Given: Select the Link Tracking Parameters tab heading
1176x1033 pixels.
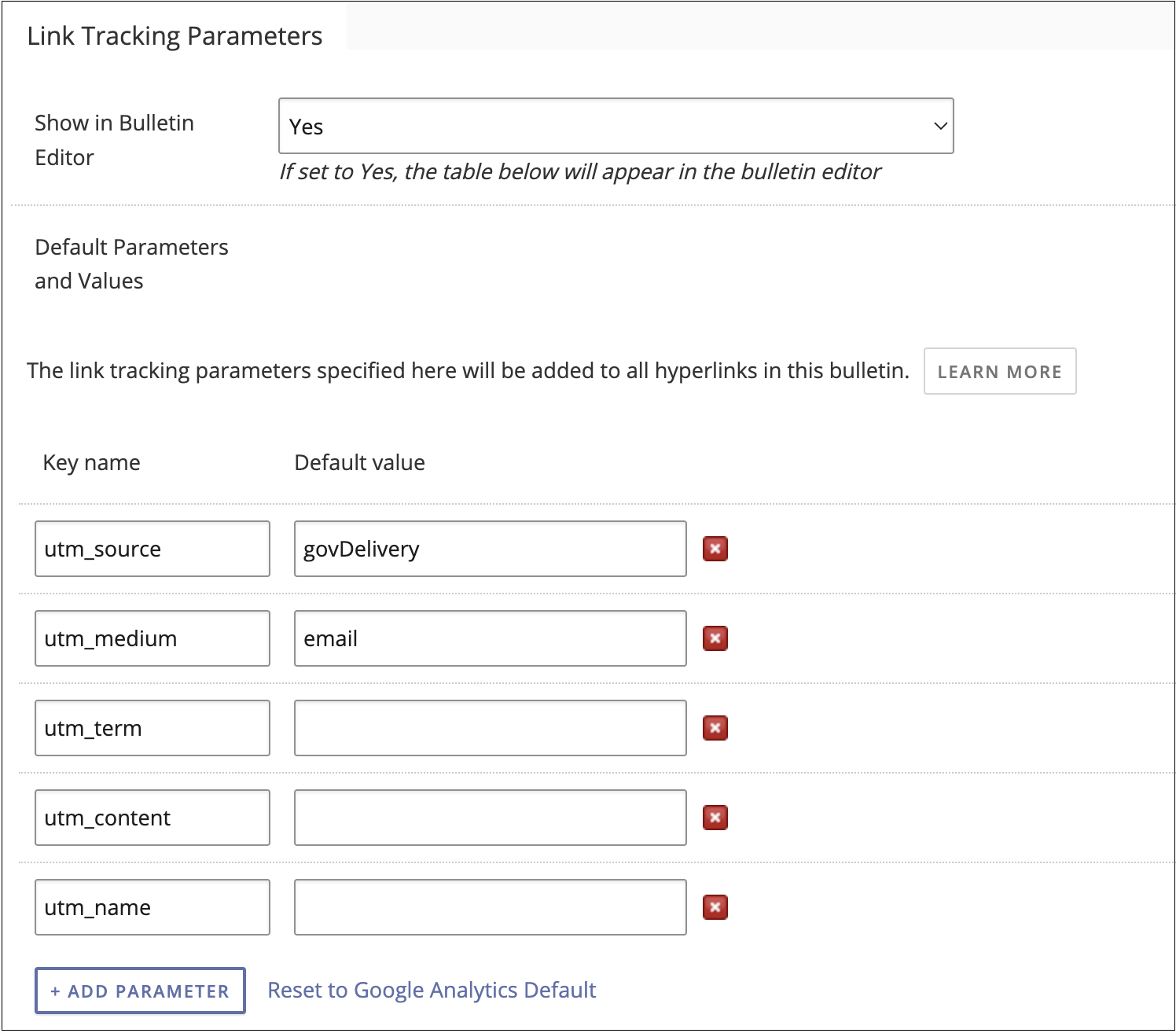Looking at the screenshot, I should click(x=175, y=36).
